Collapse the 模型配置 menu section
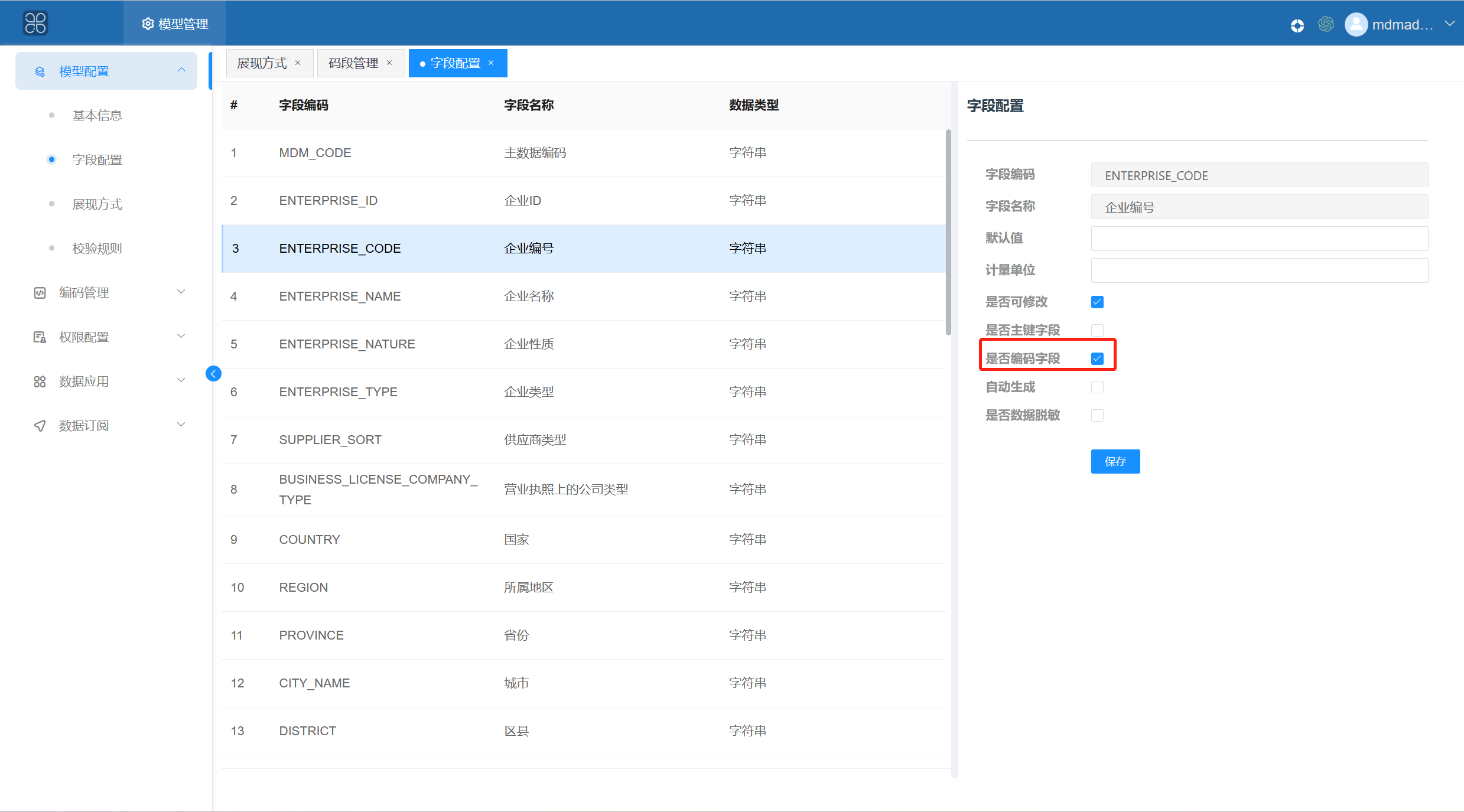The height and width of the screenshot is (812, 1464). 181,71
